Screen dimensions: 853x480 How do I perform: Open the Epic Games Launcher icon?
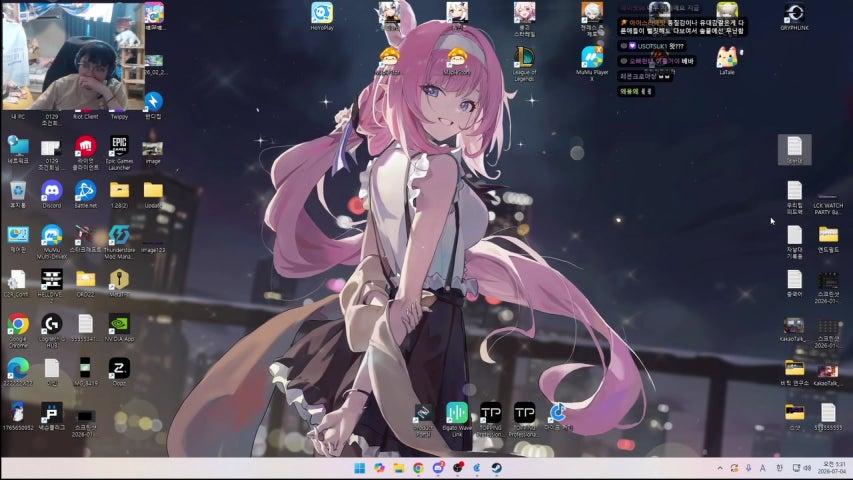coord(119,152)
